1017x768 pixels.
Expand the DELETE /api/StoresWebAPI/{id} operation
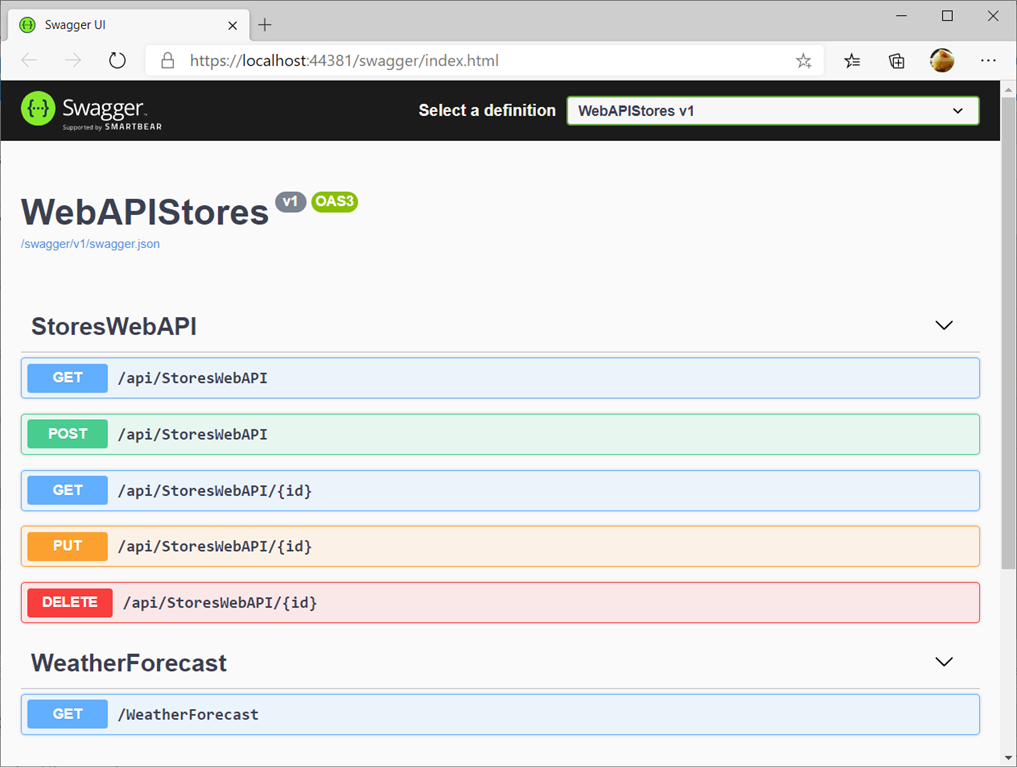tap(500, 602)
